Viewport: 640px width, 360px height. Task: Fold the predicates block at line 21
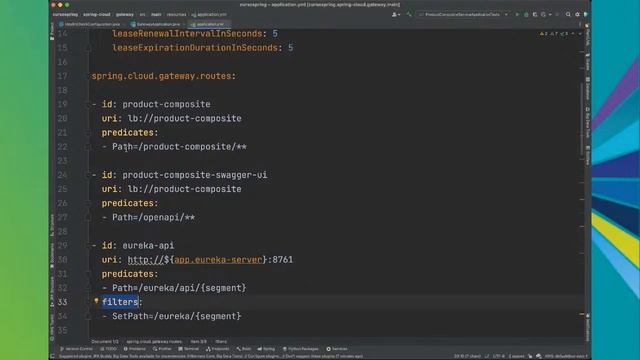(x=88, y=133)
